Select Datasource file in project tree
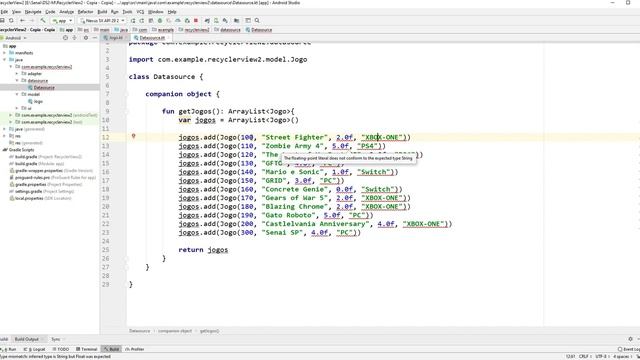Viewport: 640px width, 360px height. pos(41,87)
